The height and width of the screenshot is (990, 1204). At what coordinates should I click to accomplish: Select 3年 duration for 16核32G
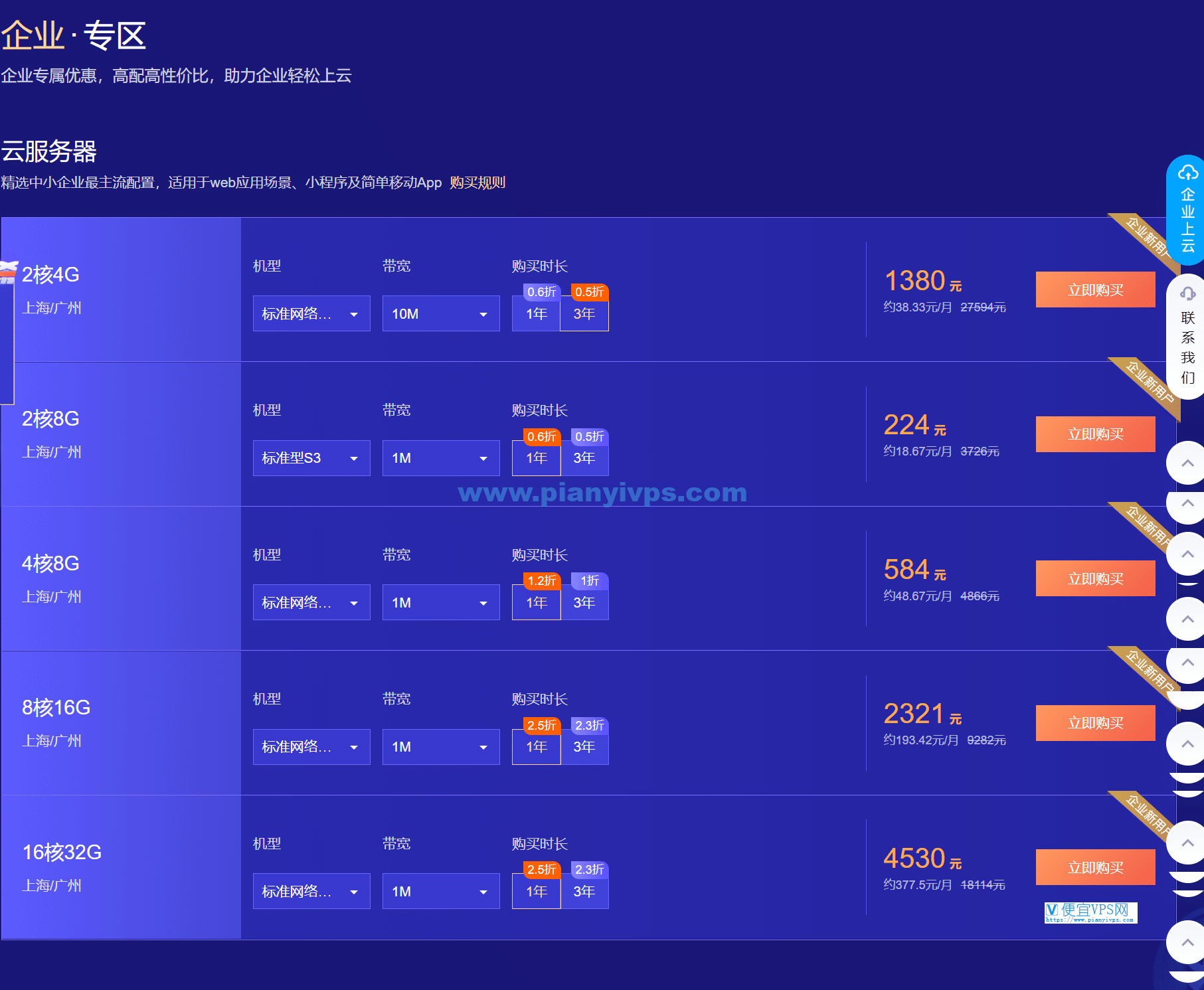pos(584,891)
